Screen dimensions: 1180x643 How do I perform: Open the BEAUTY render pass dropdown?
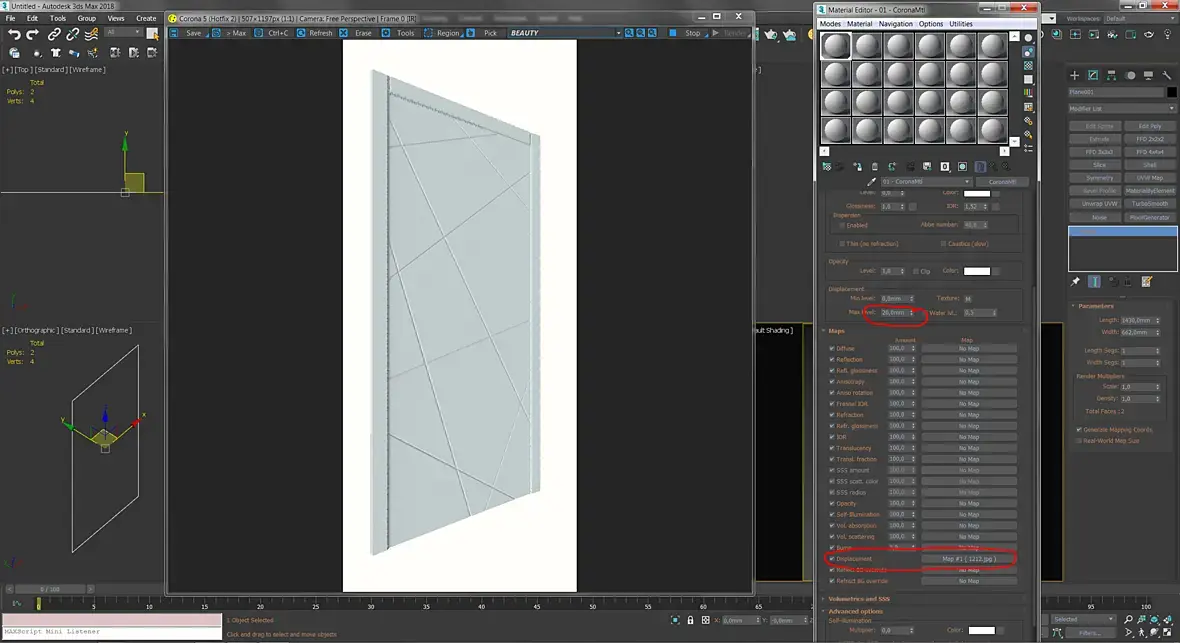click(565, 33)
